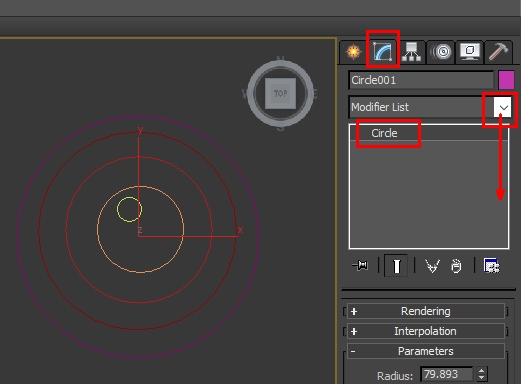Click the Circle001 object name field

421,80
